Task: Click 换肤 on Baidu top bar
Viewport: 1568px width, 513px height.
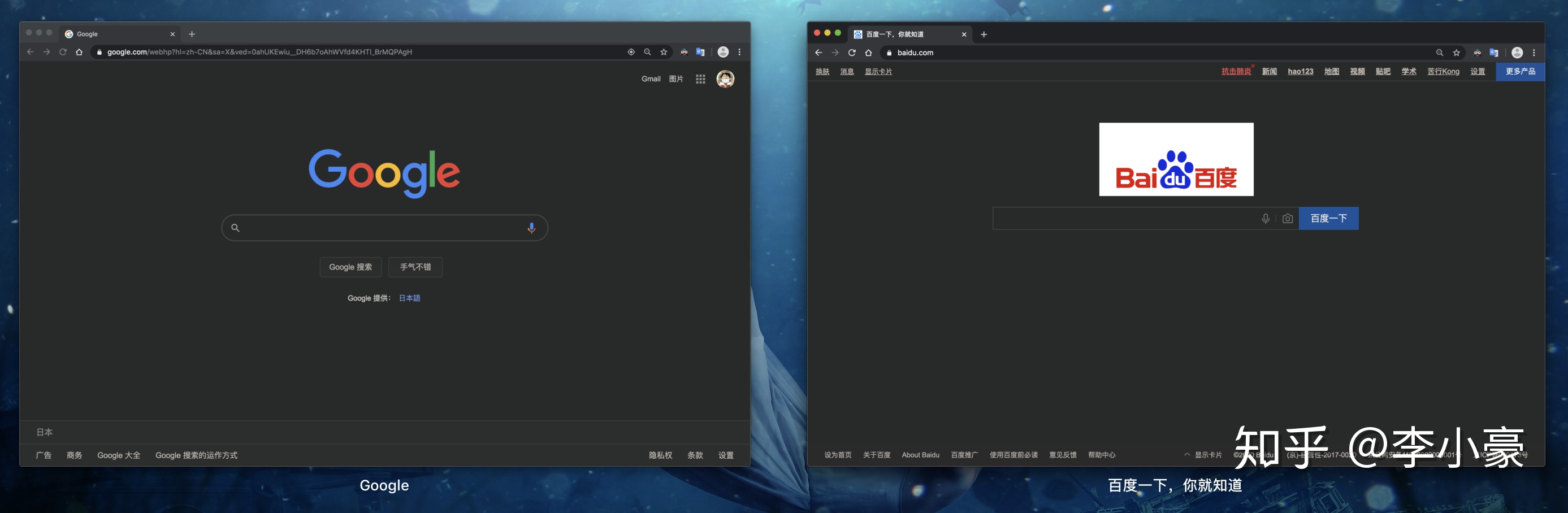Action: (x=822, y=72)
